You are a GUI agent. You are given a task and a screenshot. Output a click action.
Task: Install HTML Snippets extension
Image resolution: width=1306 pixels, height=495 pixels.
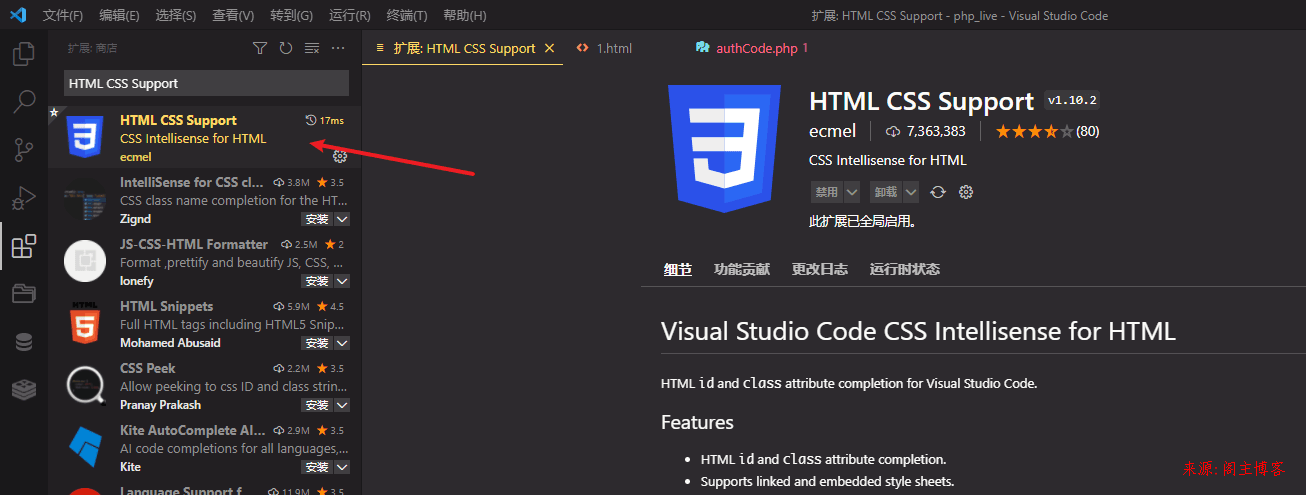317,343
